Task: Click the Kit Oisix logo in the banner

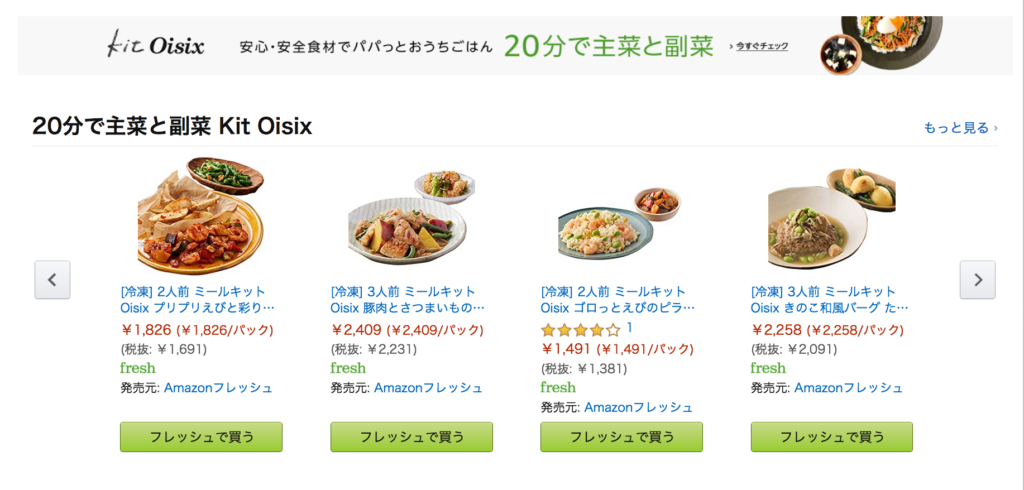Action: [x=155, y=46]
